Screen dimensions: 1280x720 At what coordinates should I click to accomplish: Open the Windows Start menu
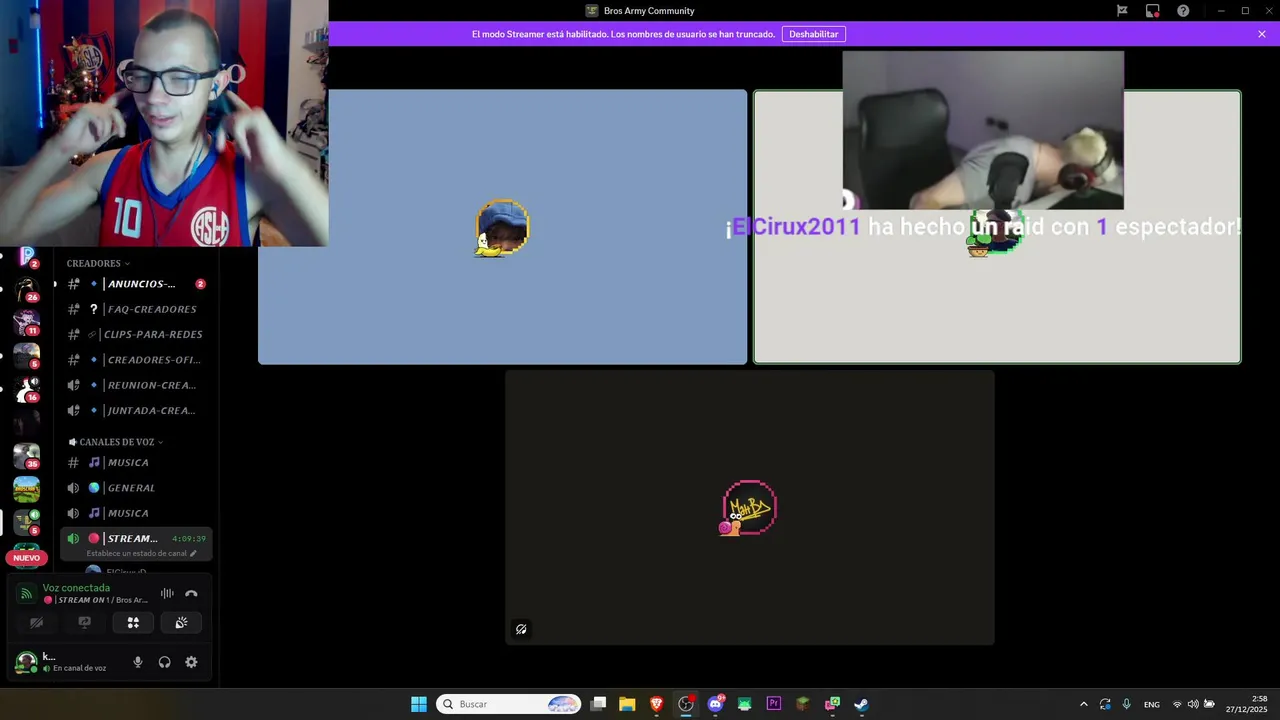click(x=419, y=704)
